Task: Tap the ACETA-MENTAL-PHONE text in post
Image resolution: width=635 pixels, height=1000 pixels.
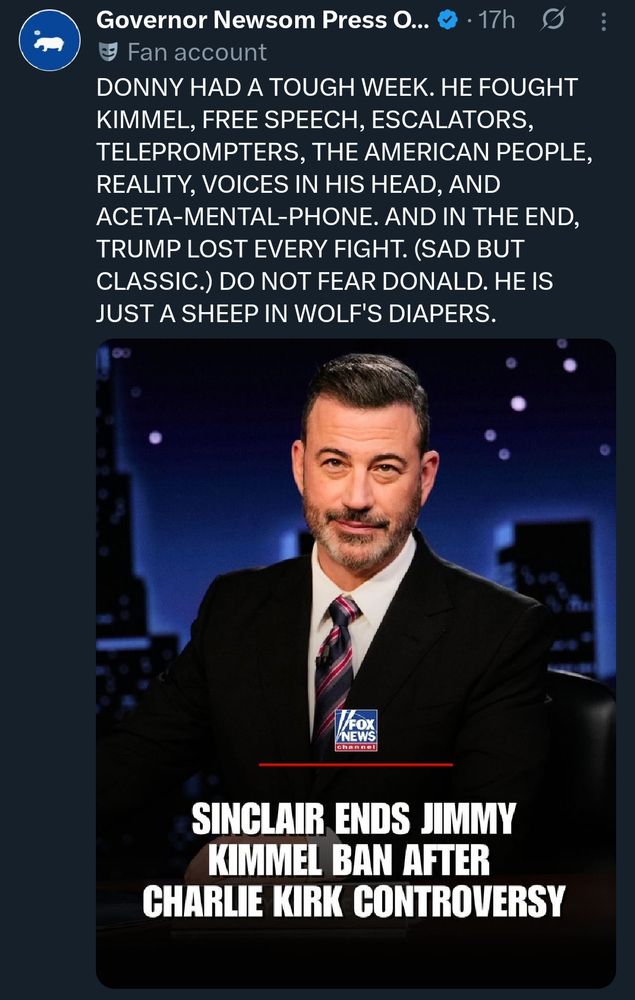Action: [x=237, y=217]
